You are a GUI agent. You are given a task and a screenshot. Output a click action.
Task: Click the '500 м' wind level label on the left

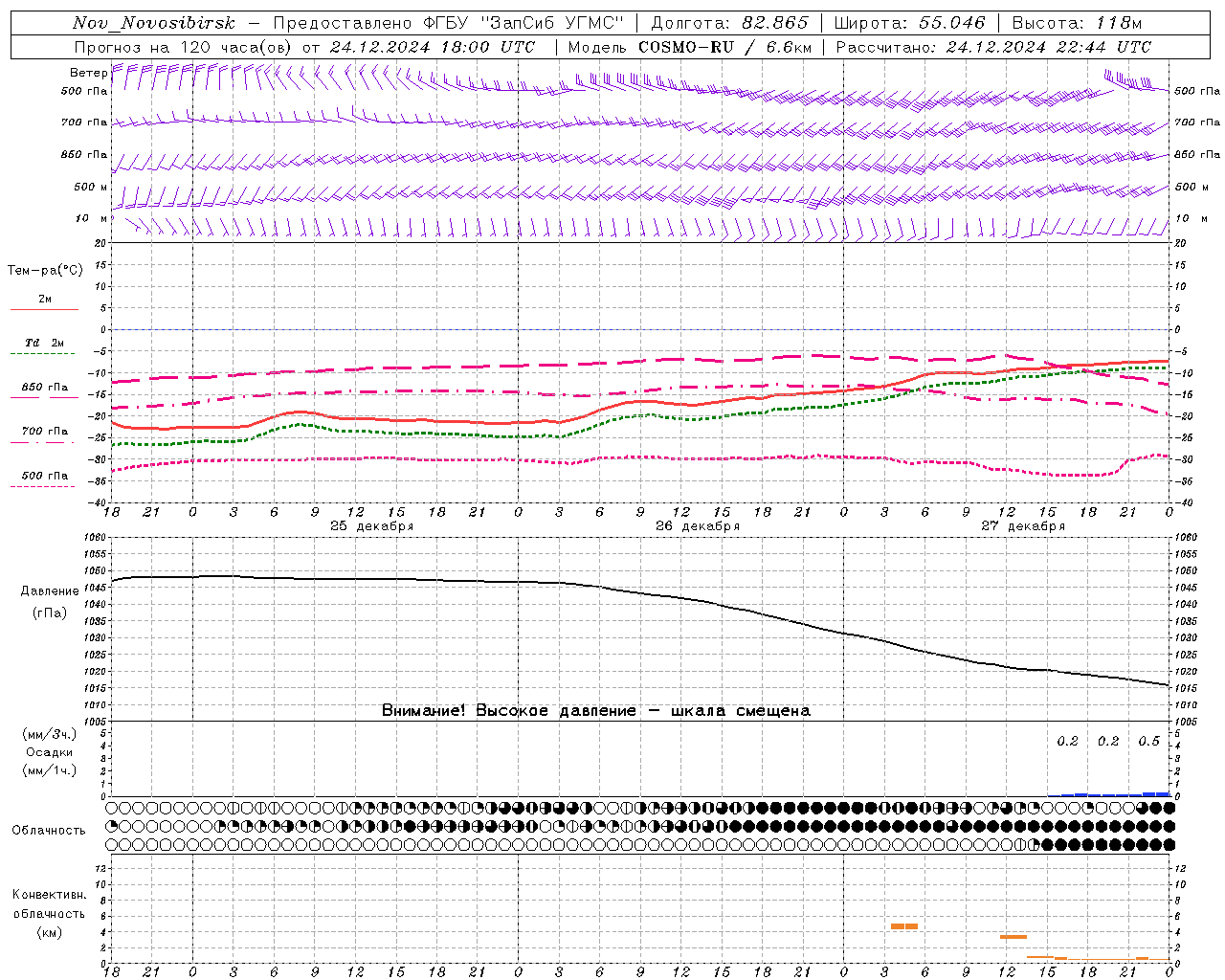91,187
